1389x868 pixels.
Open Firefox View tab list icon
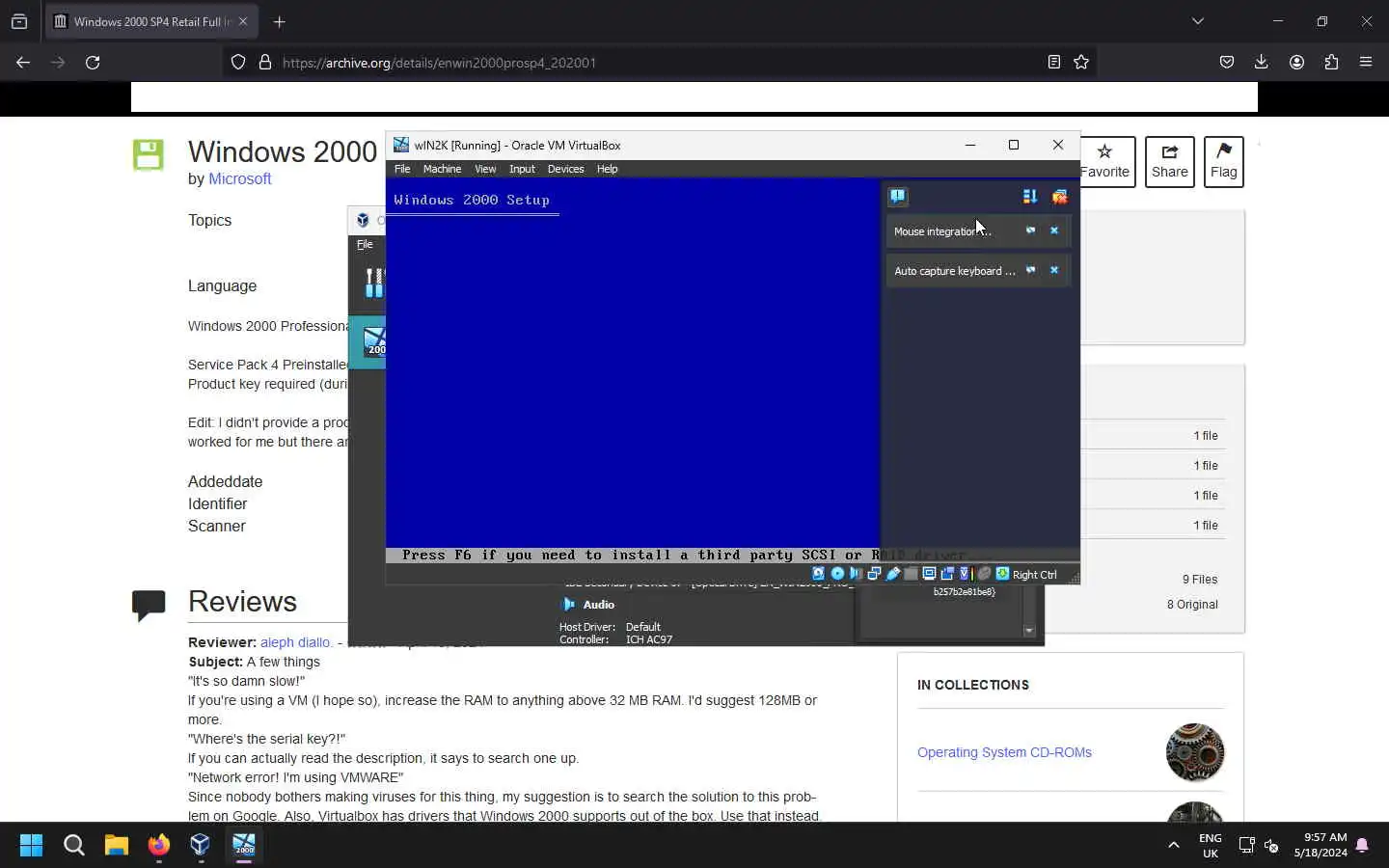click(x=19, y=21)
